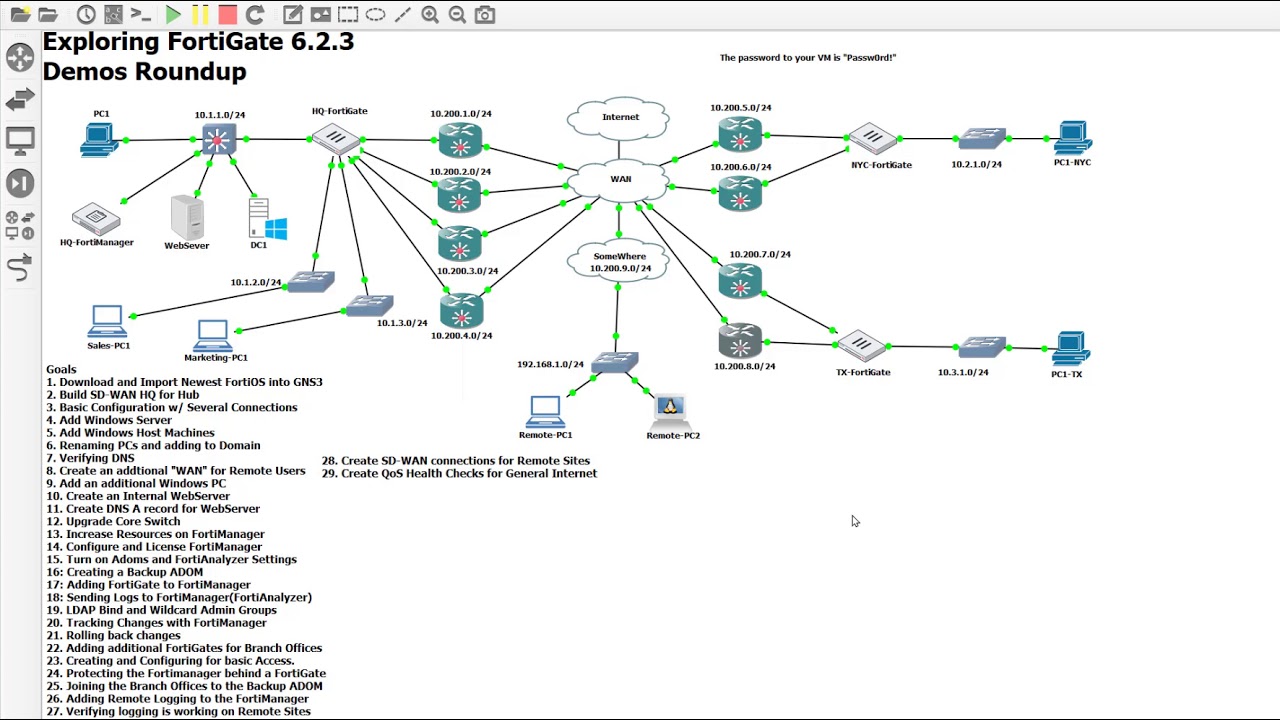Select the core switch 10.1.1.0/24 node
This screenshot has height=720, width=1280.
219,140
